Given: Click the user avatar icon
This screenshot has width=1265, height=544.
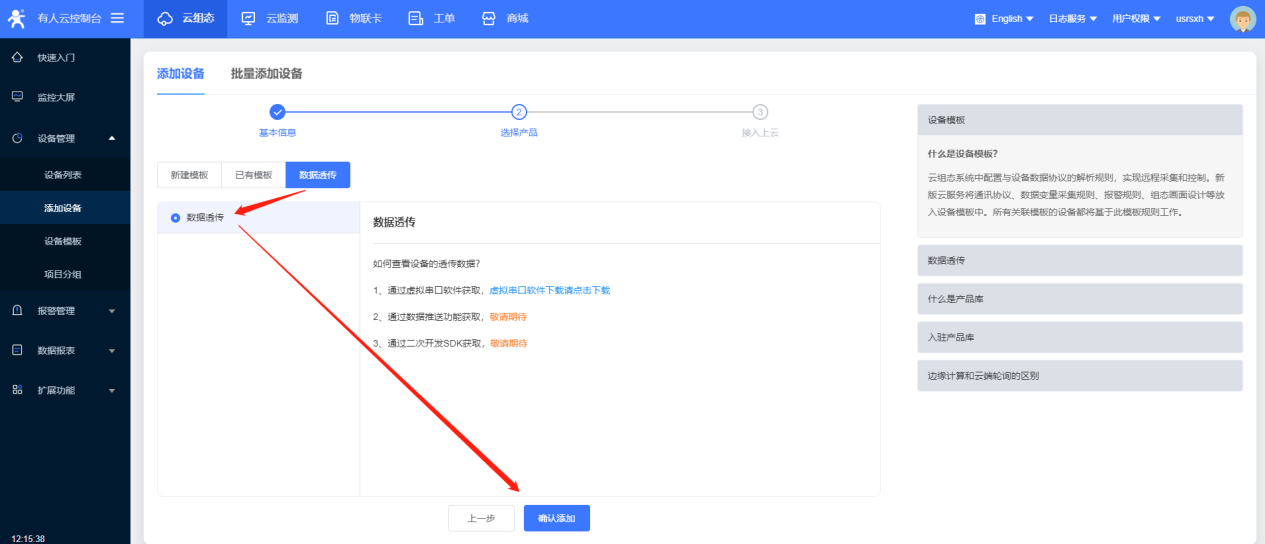Looking at the screenshot, I should point(1242,19).
